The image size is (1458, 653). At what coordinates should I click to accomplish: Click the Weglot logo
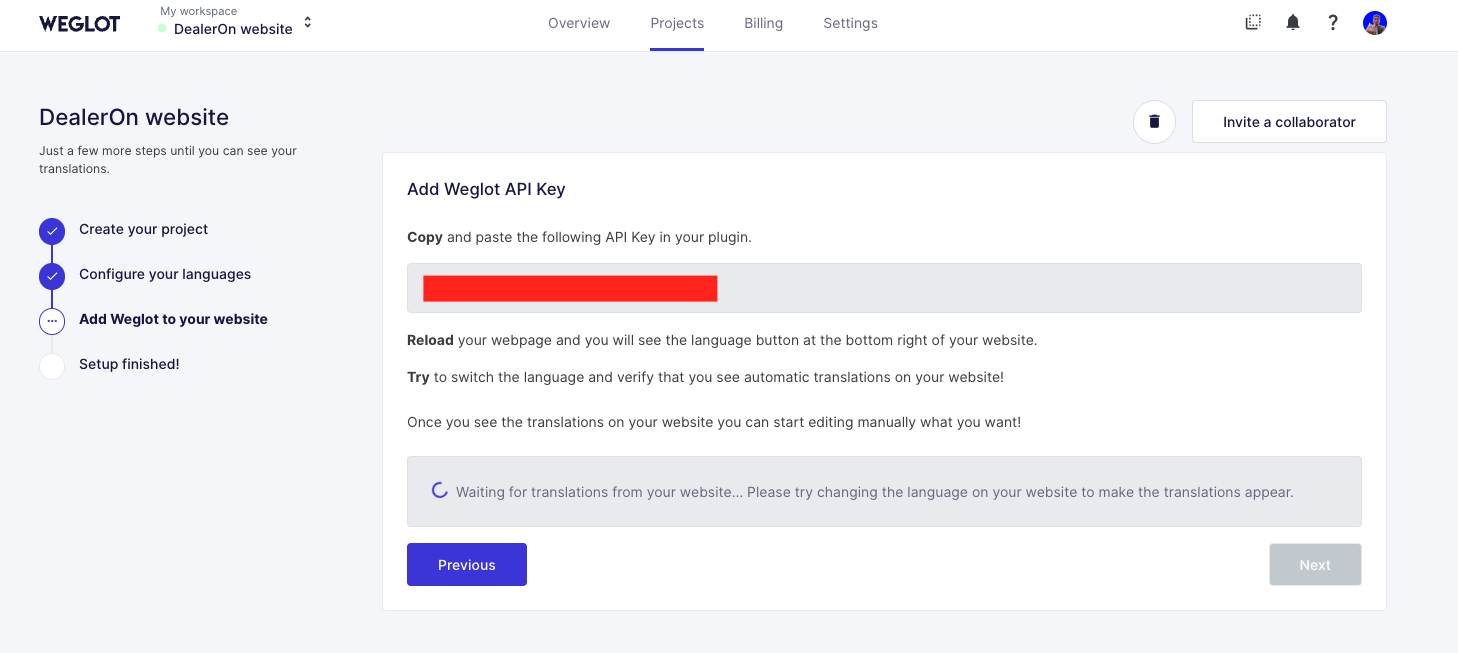click(79, 23)
